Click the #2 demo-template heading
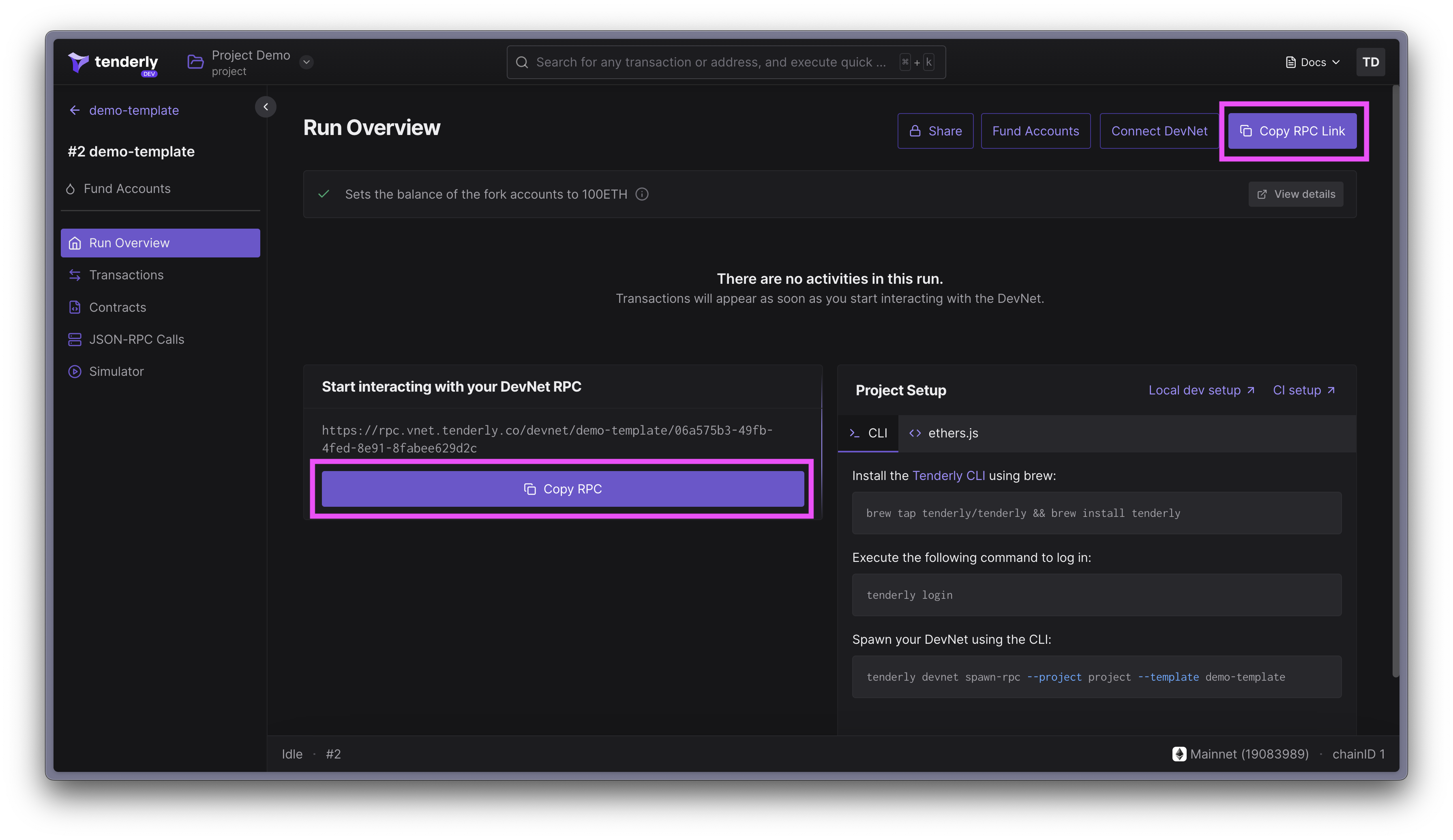Image resolution: width=1453 pixels, height=840 pixels. pyautogui.click(x=131, y=152)
